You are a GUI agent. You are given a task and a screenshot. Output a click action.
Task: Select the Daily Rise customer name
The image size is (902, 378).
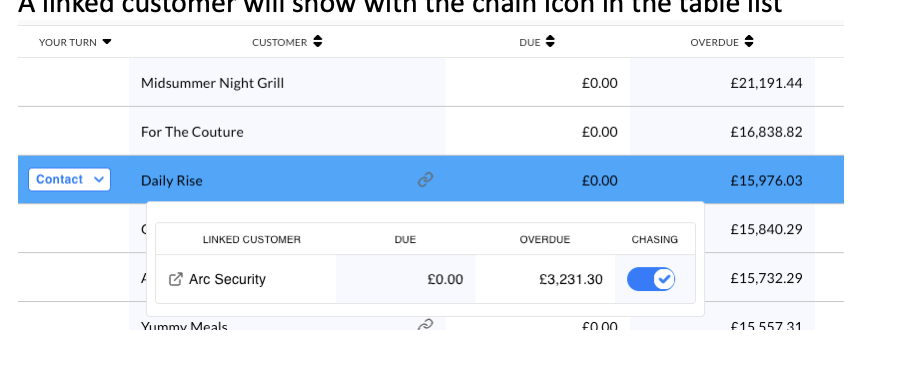[x=171, y=181]
